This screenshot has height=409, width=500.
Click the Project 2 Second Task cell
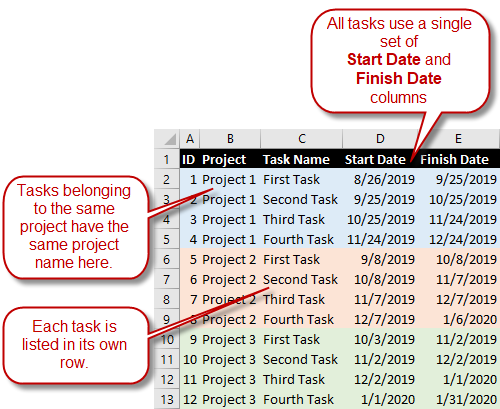[302, 279]
